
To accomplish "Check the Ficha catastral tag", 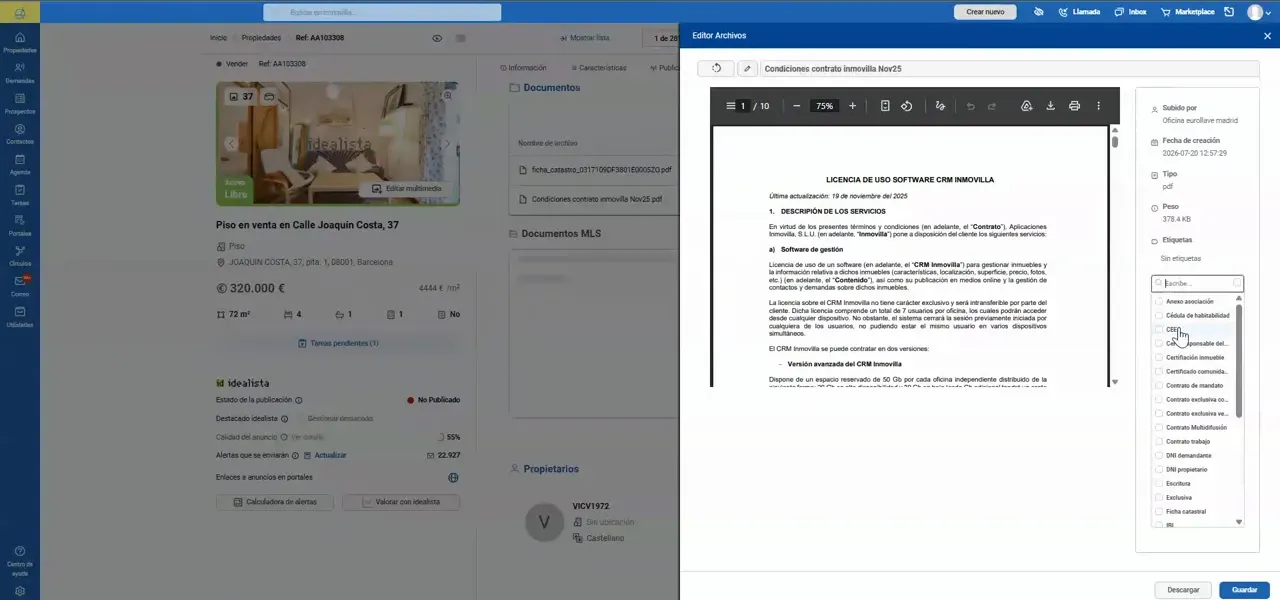I will tap(1160, 511).
